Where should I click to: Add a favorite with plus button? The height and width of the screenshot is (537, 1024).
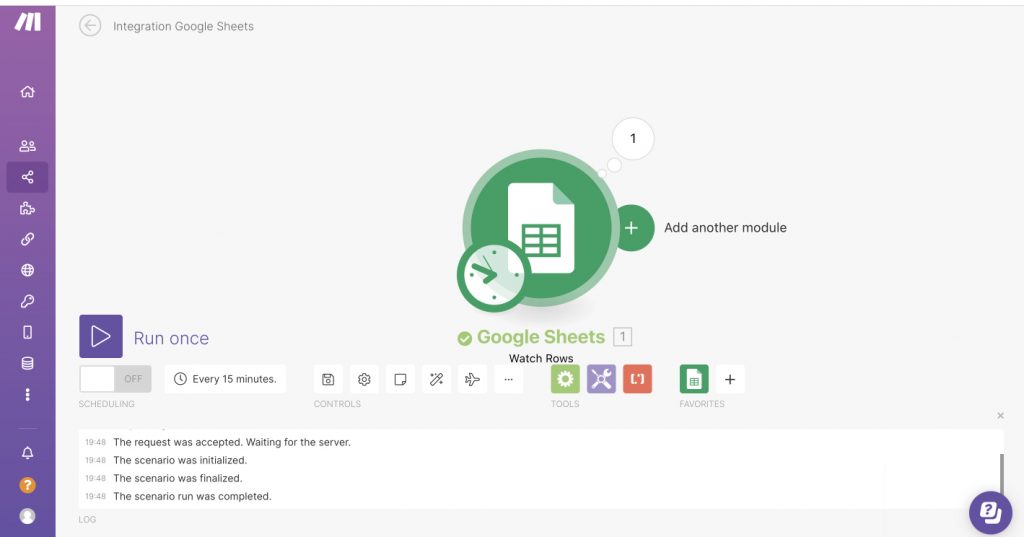click(x=730, y=379)
